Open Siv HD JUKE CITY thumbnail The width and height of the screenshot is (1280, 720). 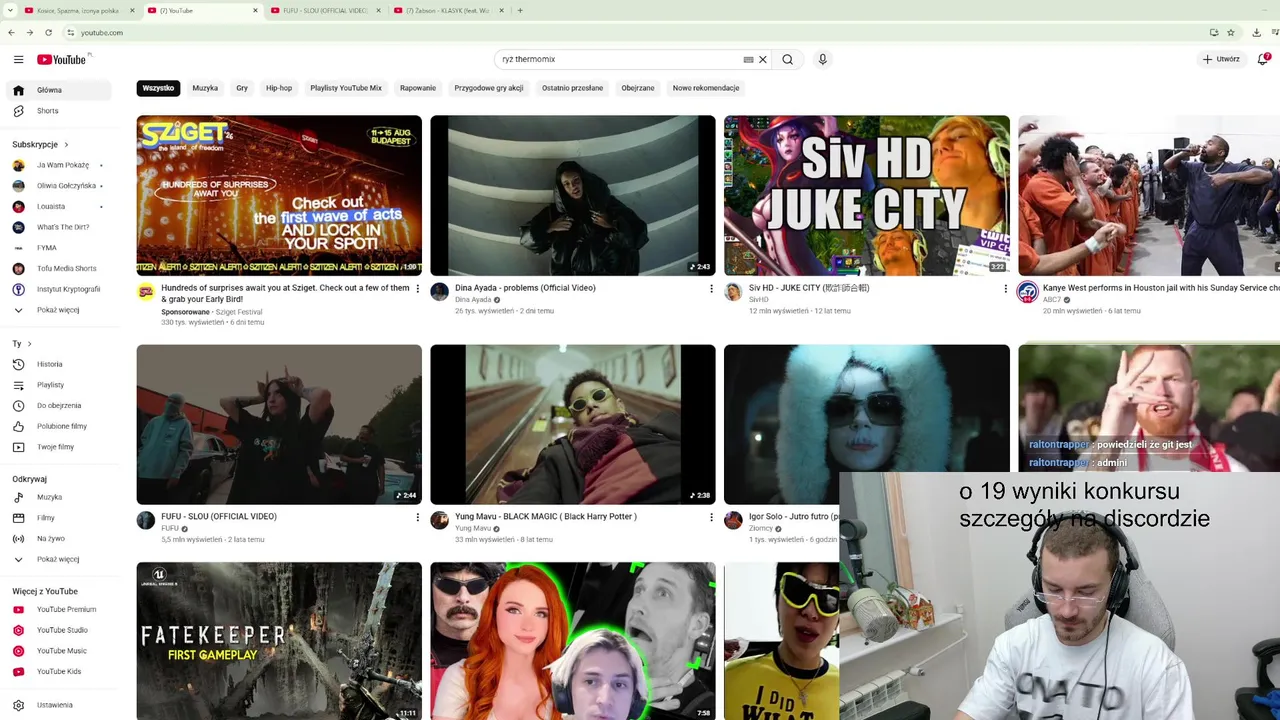click(x=867, y=195)
